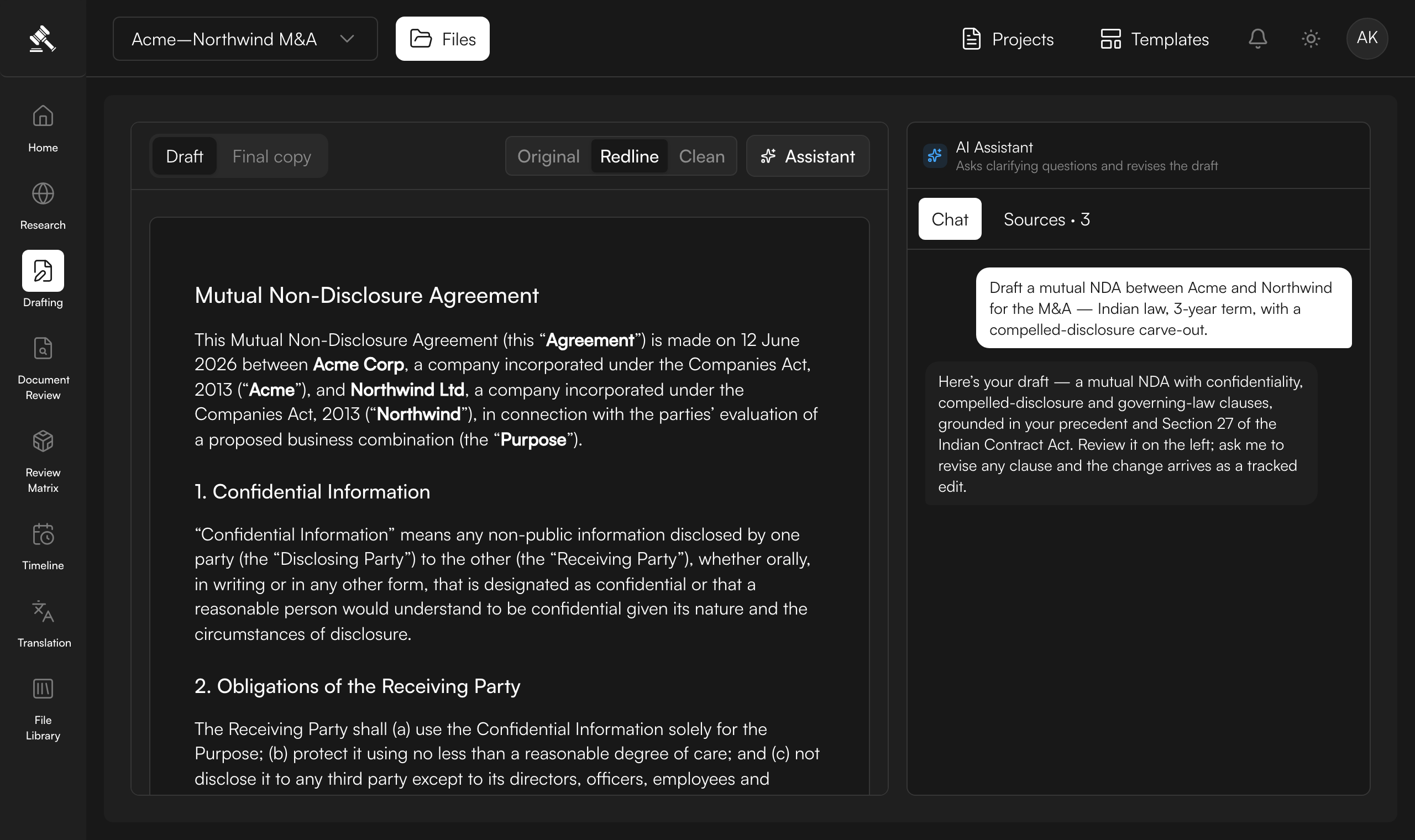The width and height of the screenshot is (1415, 840).
Task: Go to Projects
Action: [1008, 39]
